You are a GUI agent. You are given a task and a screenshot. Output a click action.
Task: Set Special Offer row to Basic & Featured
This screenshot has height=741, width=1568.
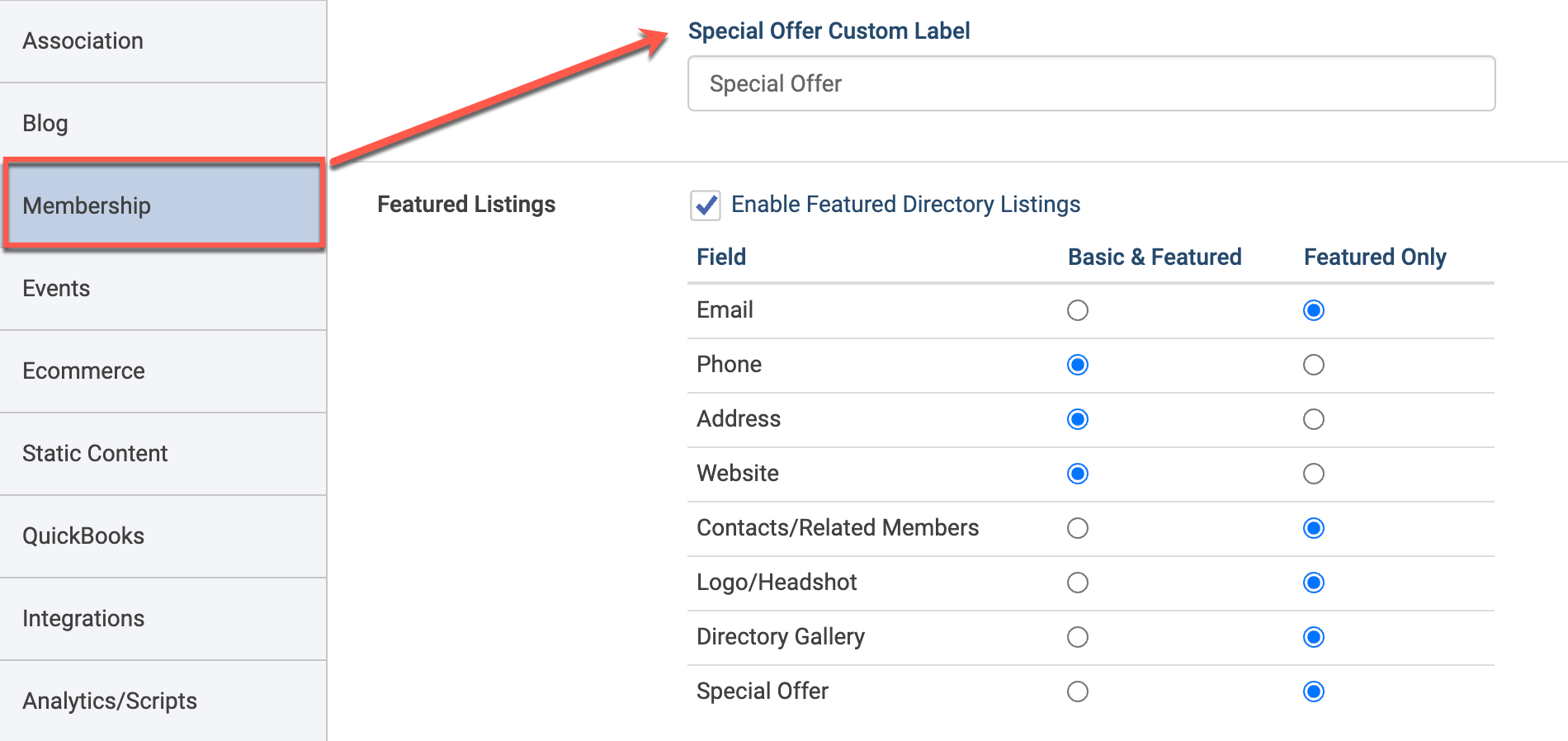[1078, 691]
